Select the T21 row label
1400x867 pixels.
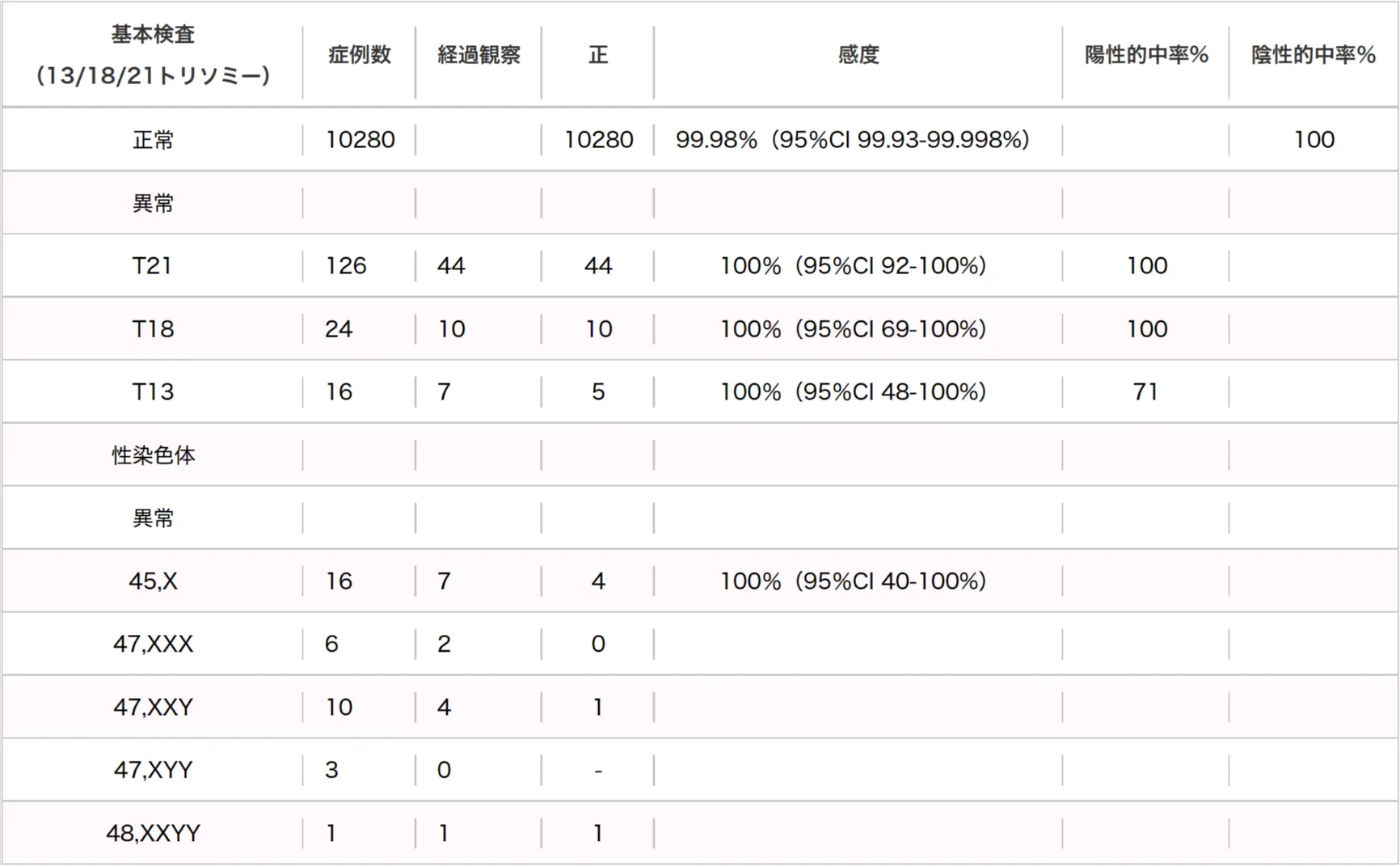point(153,266)
